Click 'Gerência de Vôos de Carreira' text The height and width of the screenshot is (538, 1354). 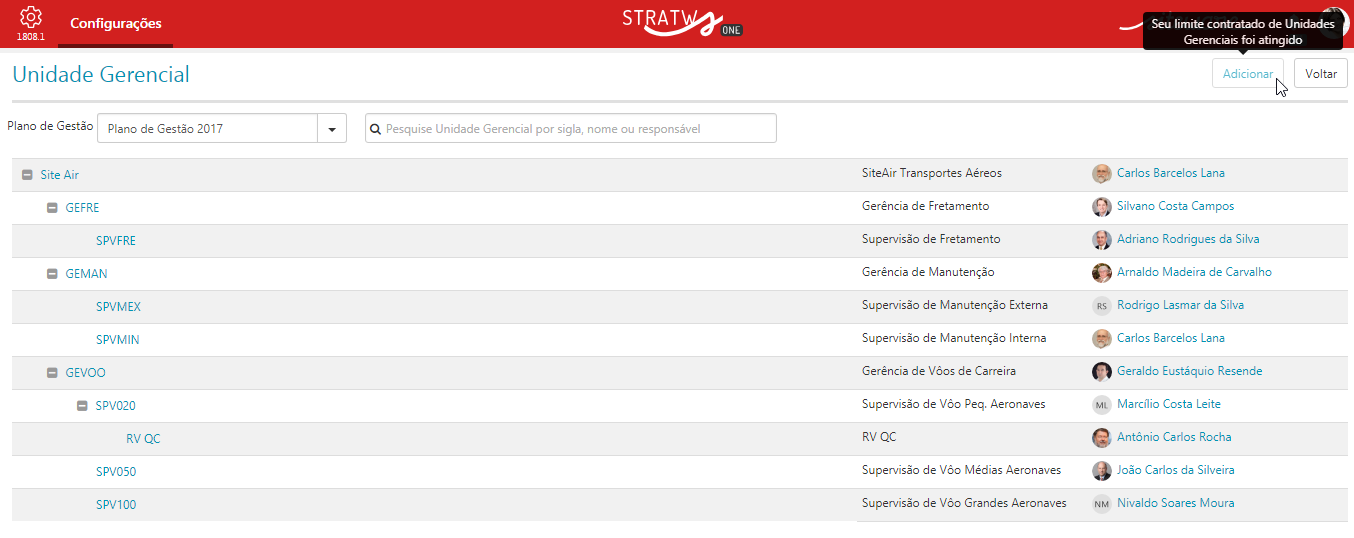click(x=939, y=371)
